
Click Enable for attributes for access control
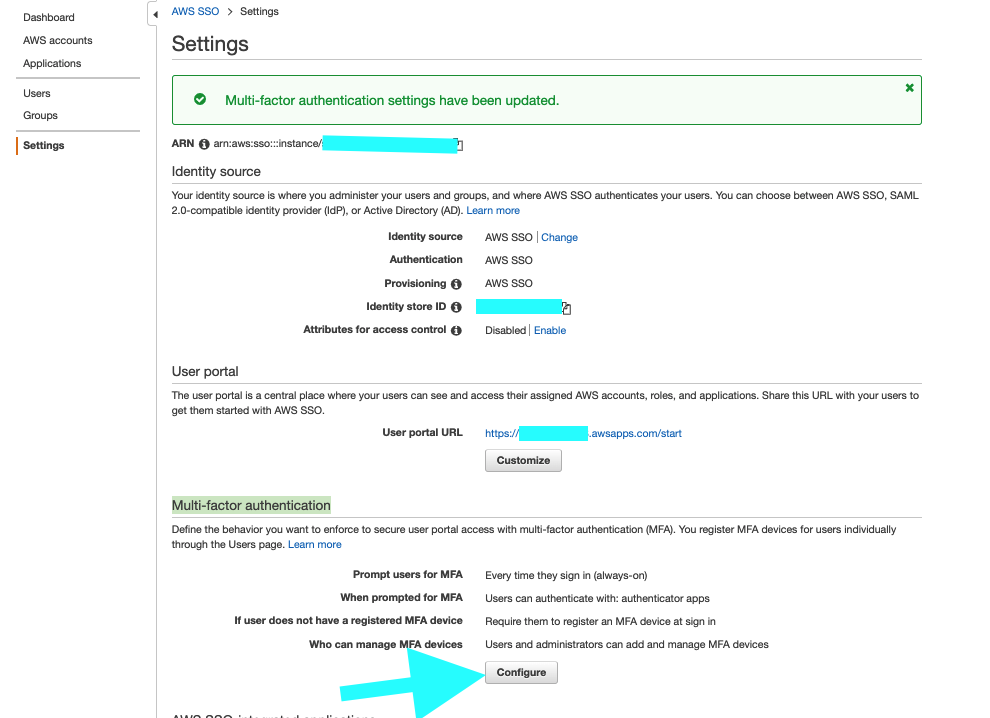[x=550, y=330]
